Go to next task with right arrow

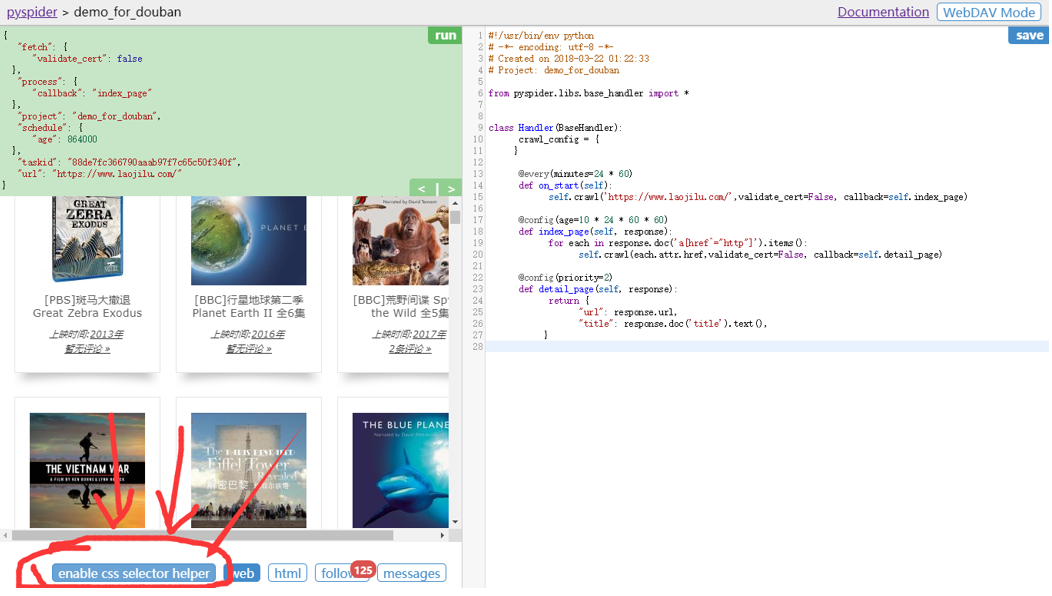click(x=451, y=188)
